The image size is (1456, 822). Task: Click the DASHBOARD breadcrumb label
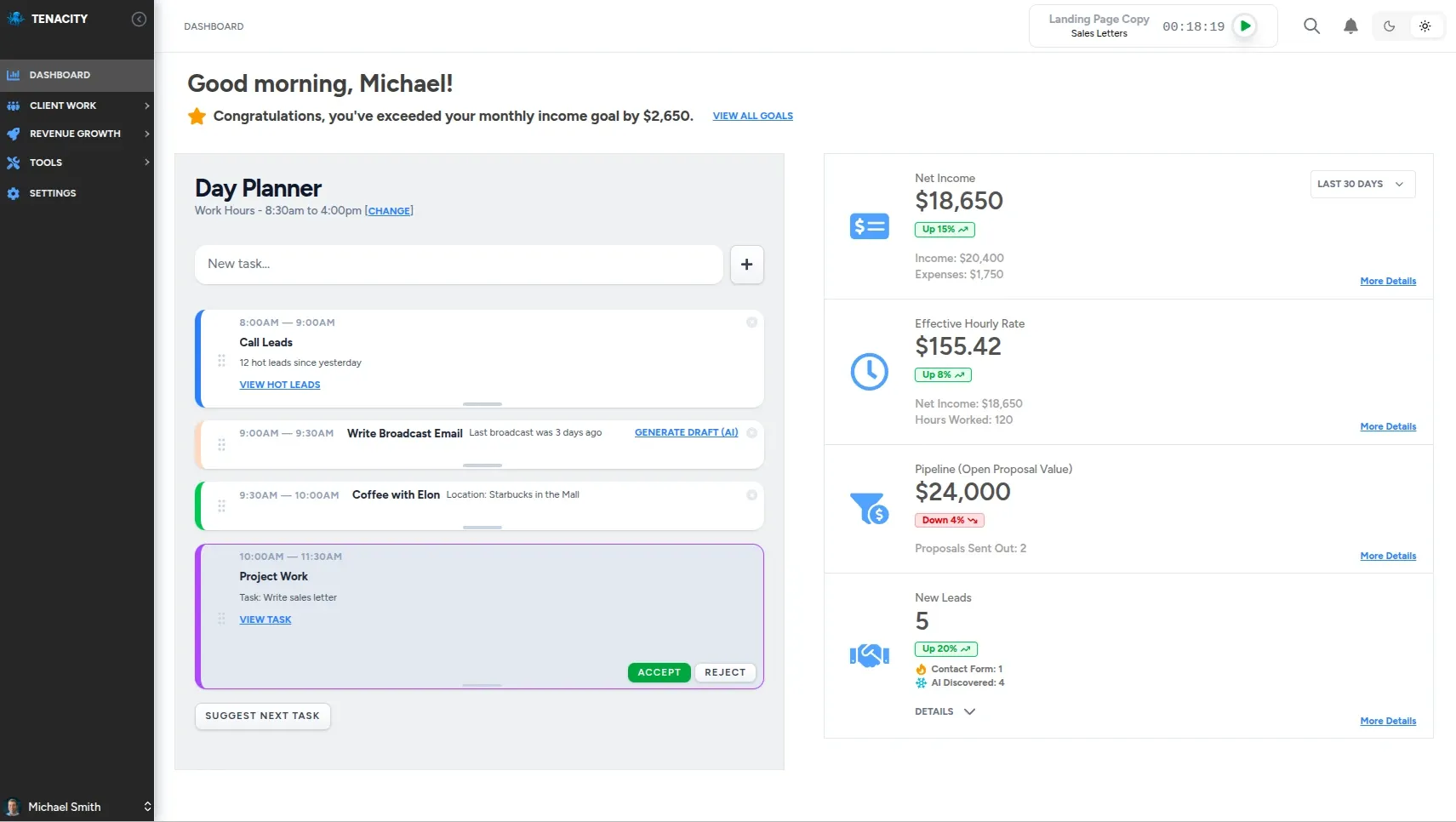(214, 26)
